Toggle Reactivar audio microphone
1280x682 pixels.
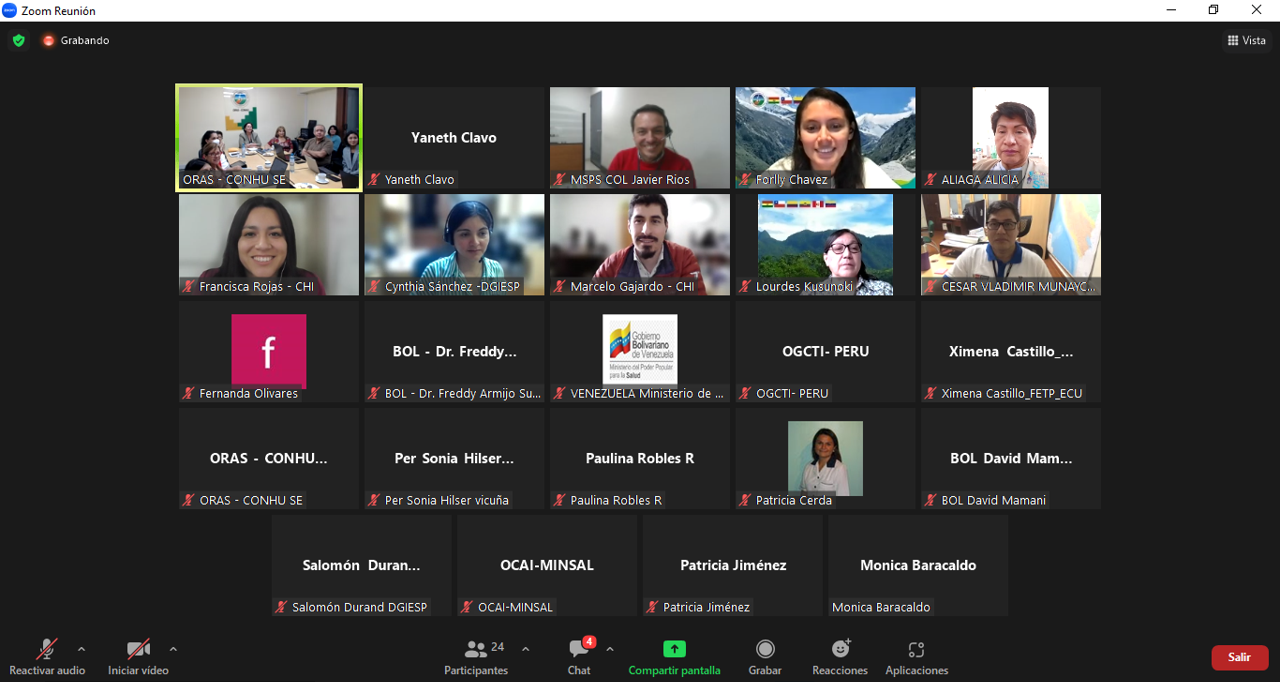coord(47,650)
